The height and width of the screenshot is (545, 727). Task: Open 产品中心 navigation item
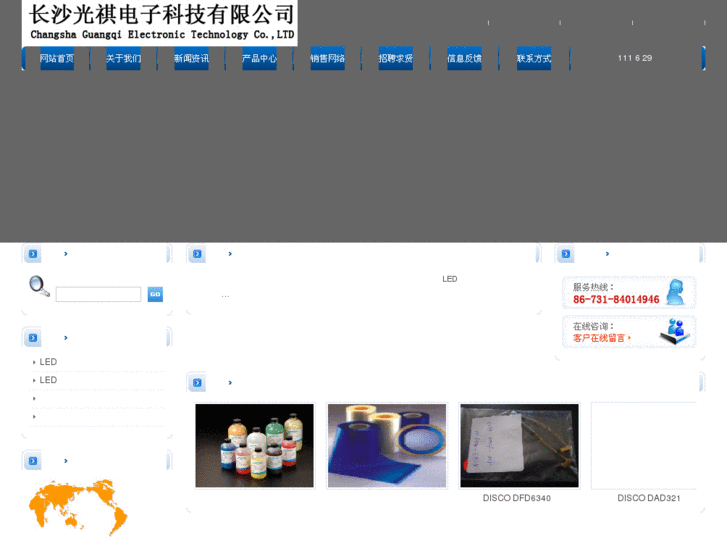(x=259, y=58)
